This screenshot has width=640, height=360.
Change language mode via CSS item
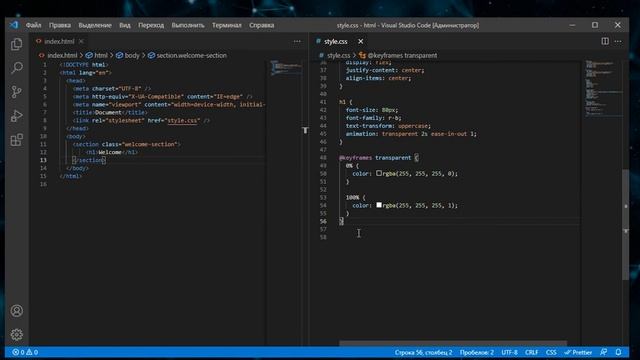pos(551,352)
